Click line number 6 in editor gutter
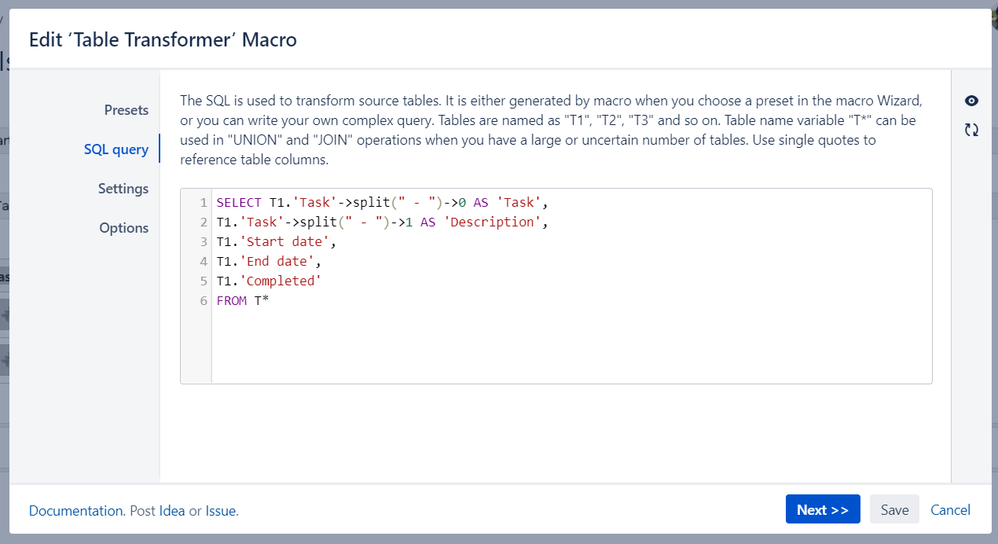This screenshot has width=998, height=544. [x=204, y=301]
